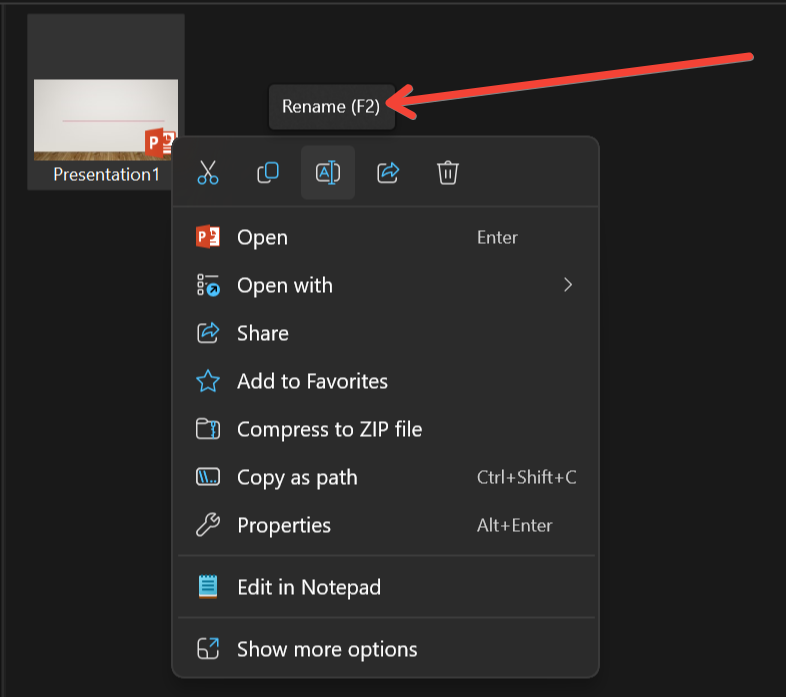Choose Open with menu entry
Viewport: 786px width, 697px height.
tap(285, 285)
